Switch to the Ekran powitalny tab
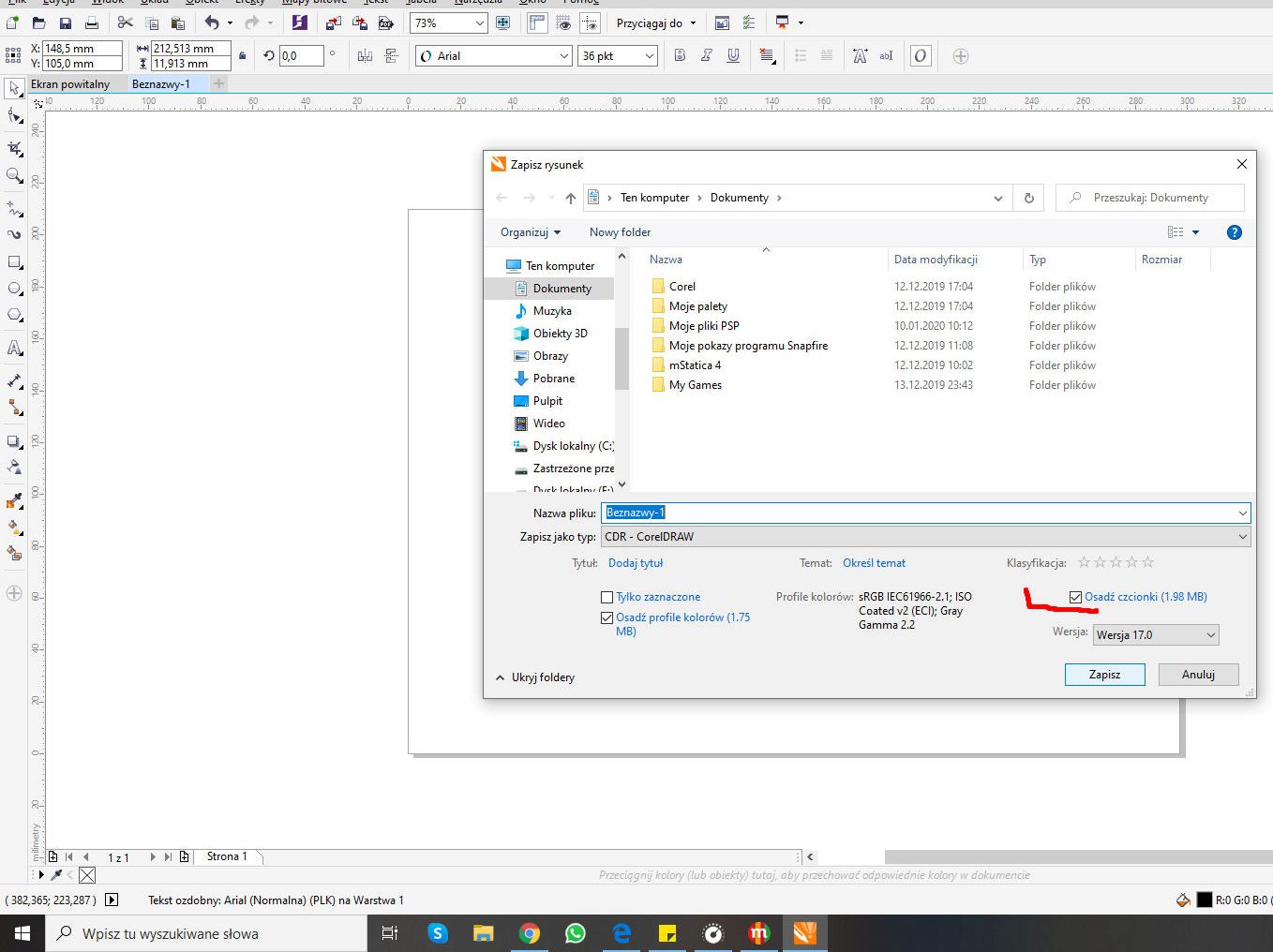1273x952 pixels. (x=70, y=84)
